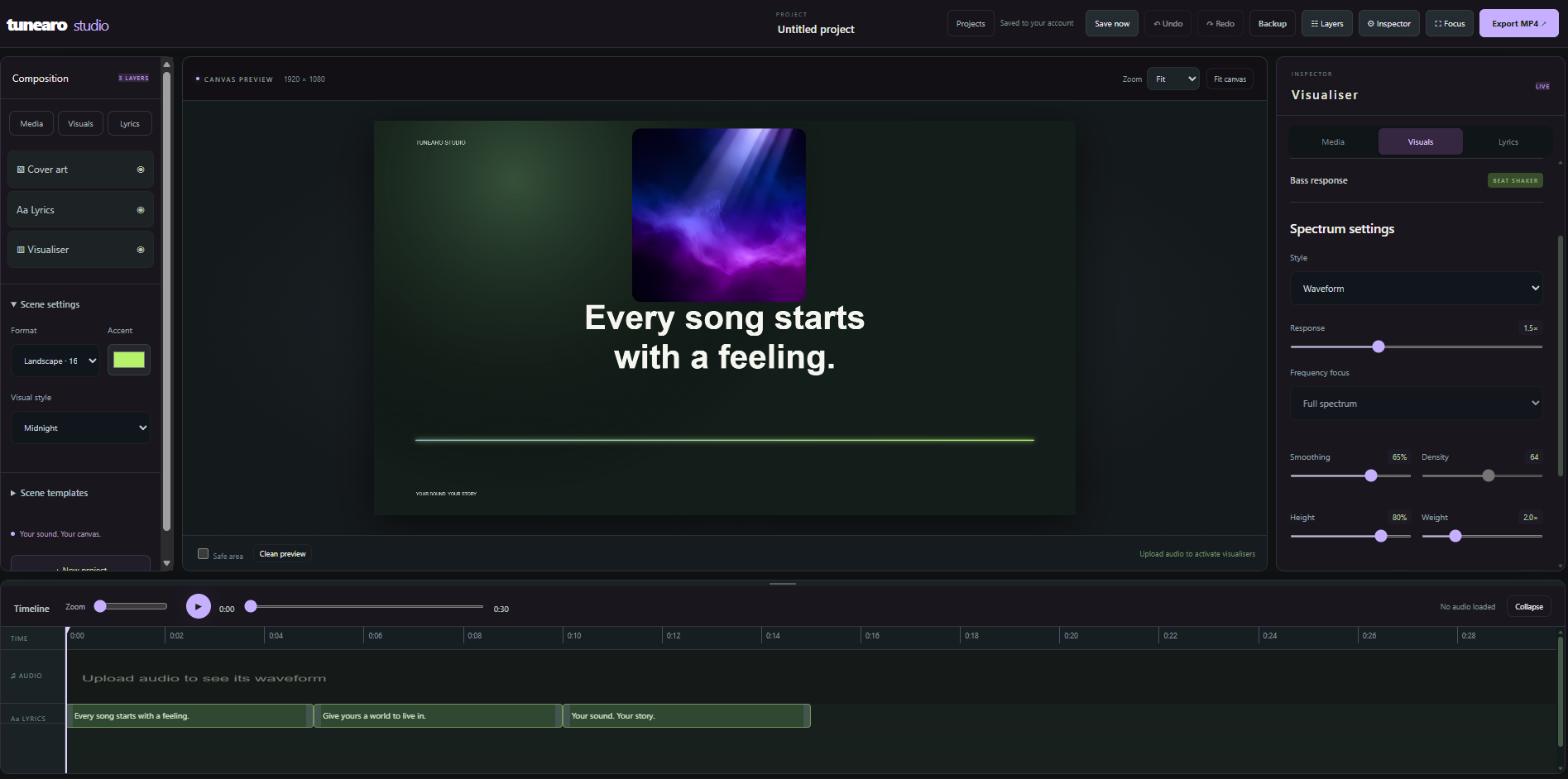This screenshot has height=779, width=1568.
Task: Open the canvas Zoom Fit dropdown
Action: 1173,79
